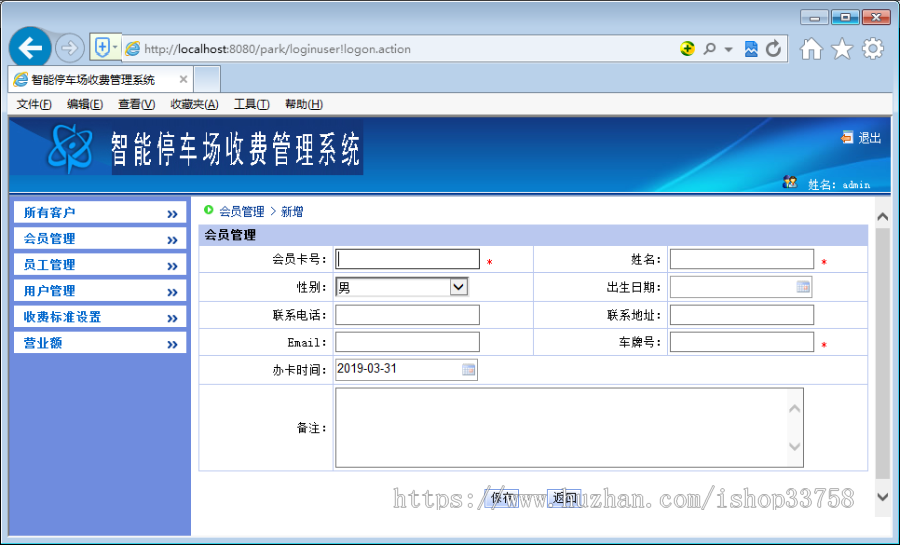Click the green plus compatibility icon in the address bar
The height and width of the screenshot is (545, 900).
click(687, 49)
